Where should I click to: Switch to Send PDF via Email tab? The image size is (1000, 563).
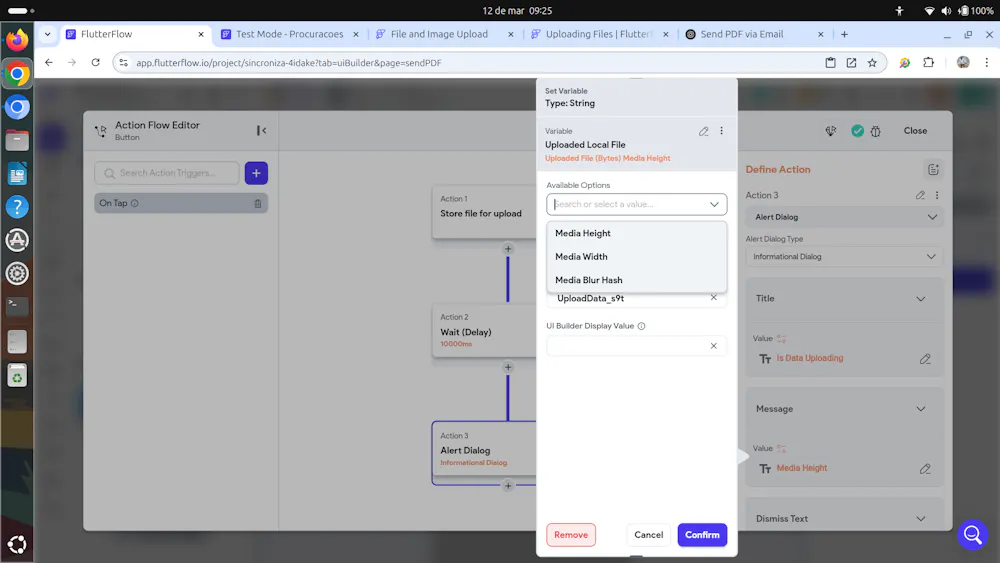coord(741,34)
